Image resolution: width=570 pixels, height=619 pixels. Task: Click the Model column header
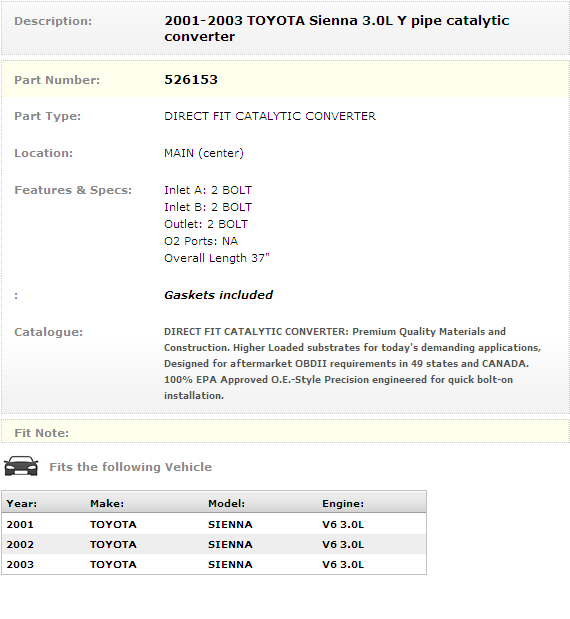coord(227,503)
